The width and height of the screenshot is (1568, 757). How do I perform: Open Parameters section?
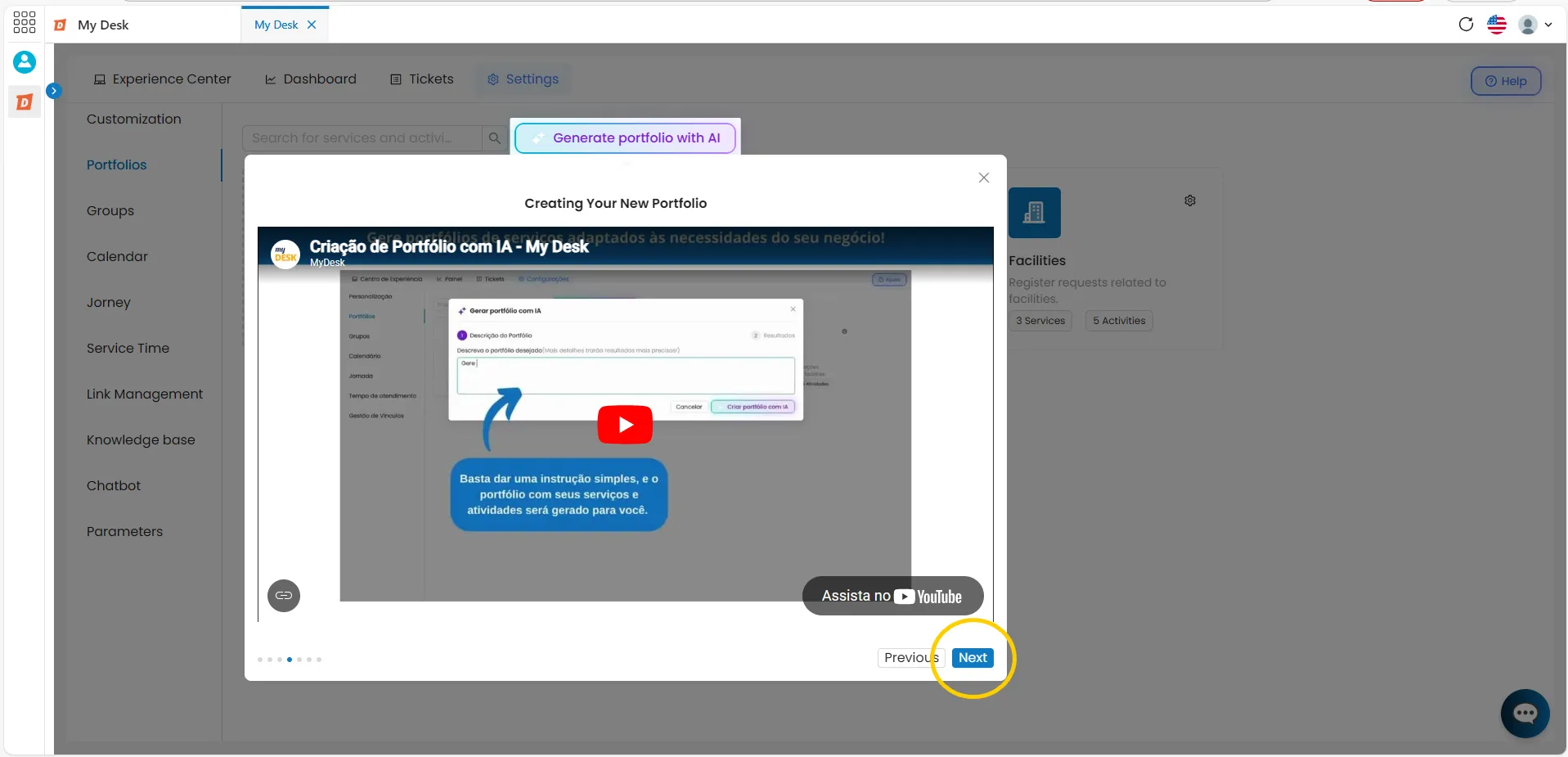tap(124, 531)
